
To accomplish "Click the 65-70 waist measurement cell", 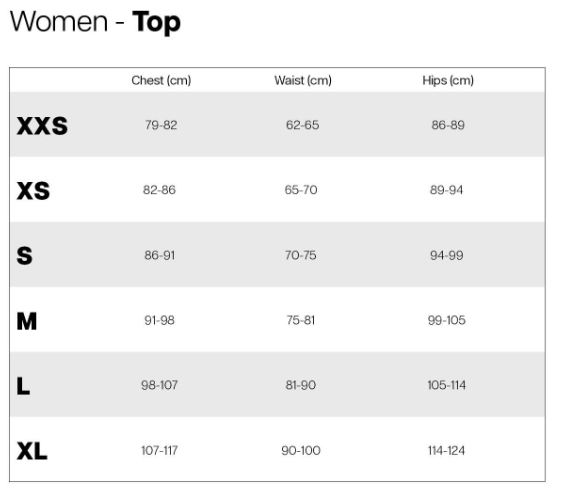I will (x=301, y=190).
